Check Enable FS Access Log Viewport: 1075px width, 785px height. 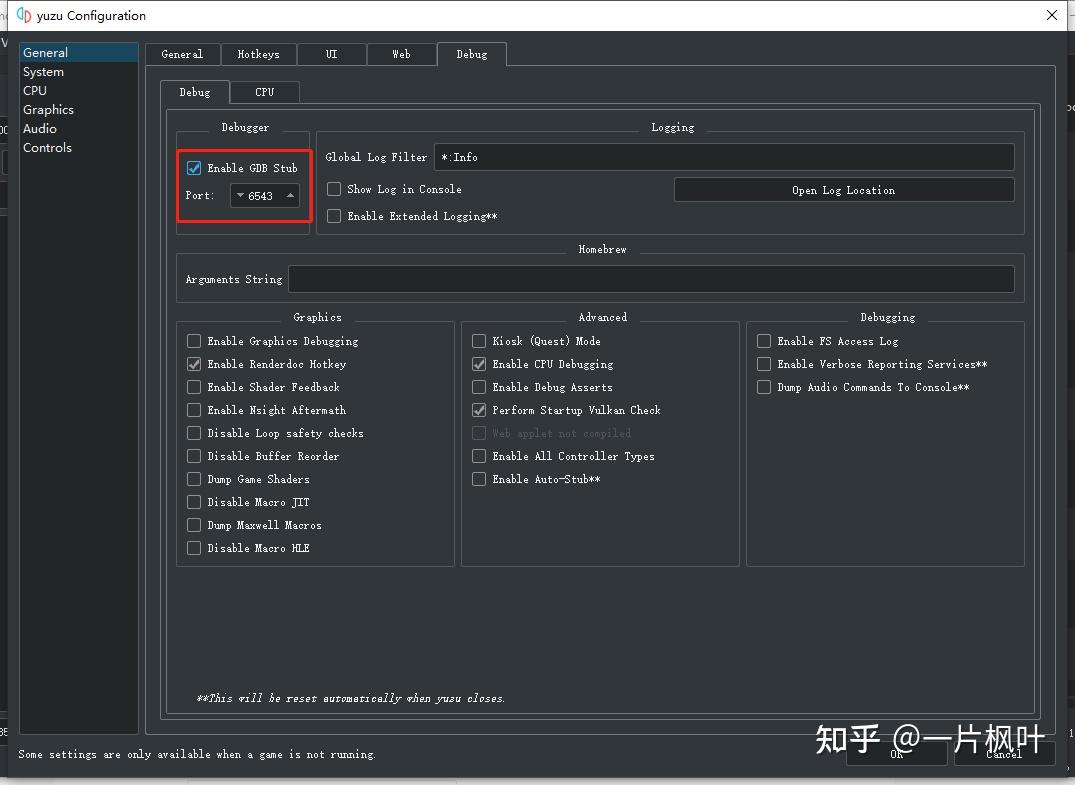coord(764,341)
